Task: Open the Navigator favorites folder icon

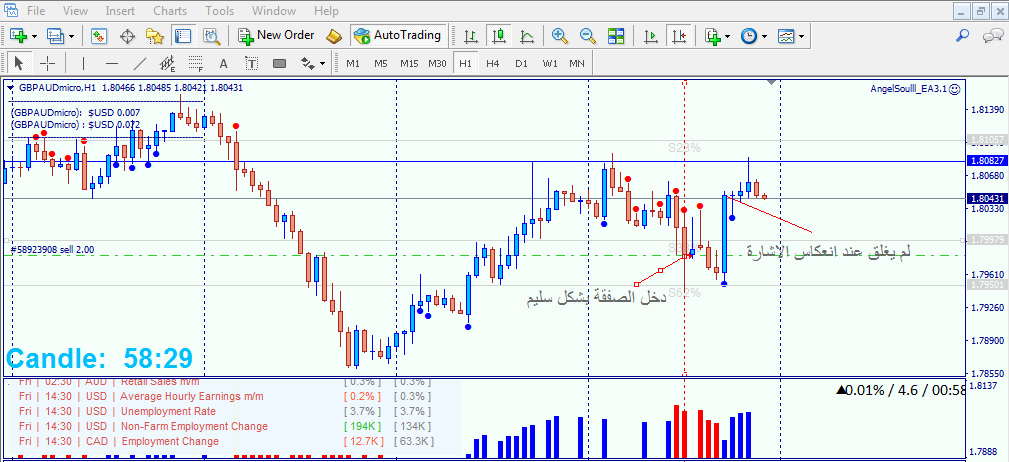Action: coord(154,36)
